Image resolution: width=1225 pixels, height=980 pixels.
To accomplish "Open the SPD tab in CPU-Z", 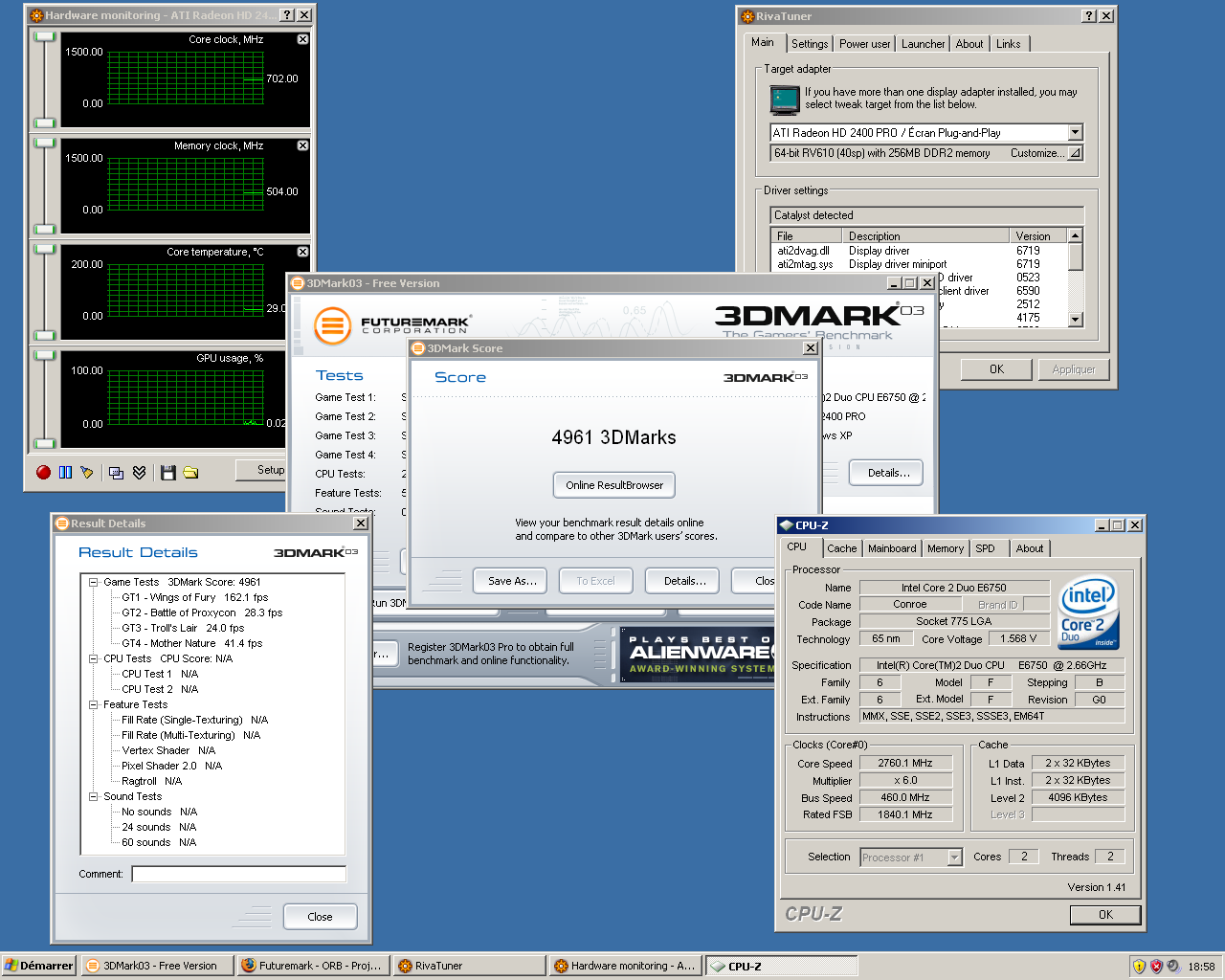I will tap(986, 548).
